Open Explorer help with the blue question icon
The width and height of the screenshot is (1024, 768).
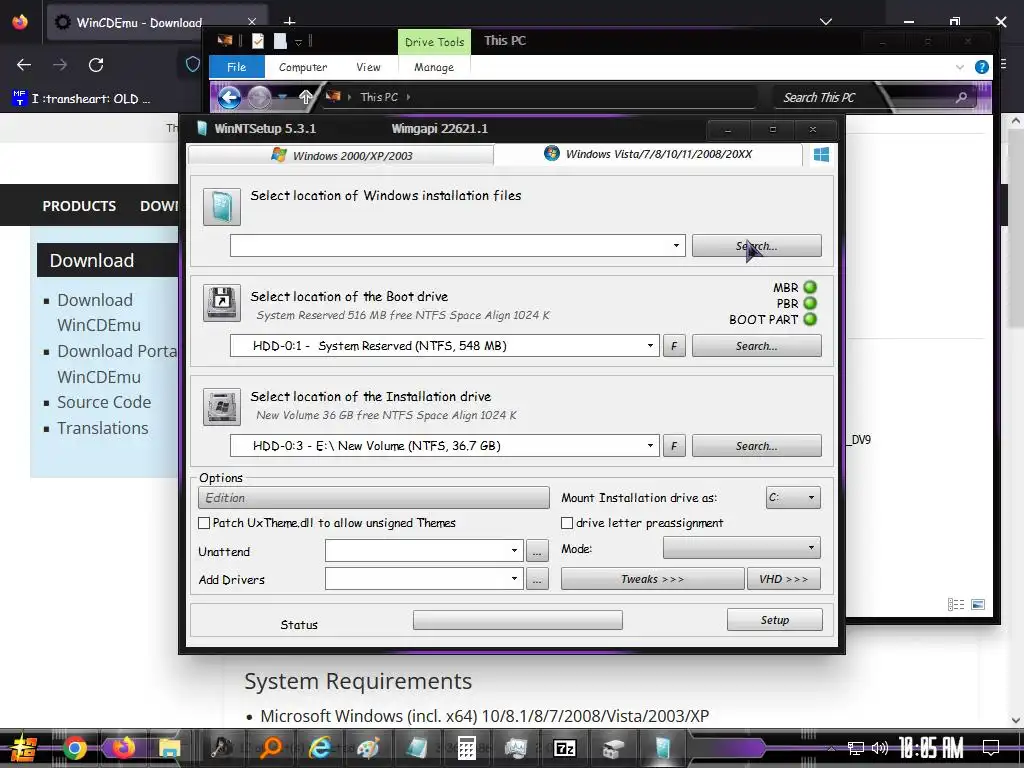[982, 67]
